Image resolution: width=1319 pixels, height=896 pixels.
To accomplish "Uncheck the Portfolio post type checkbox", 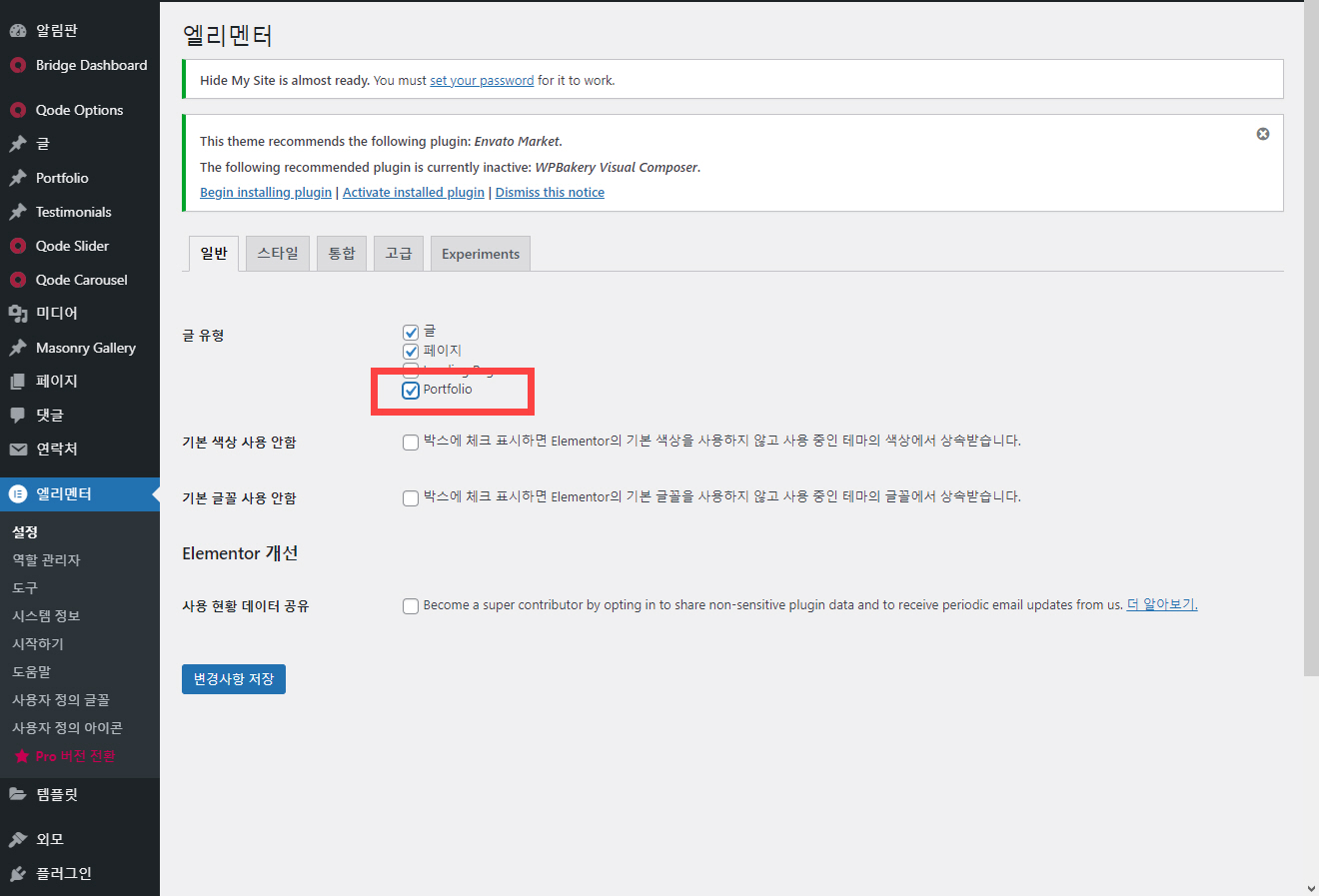I will click(x=411, y=391).
